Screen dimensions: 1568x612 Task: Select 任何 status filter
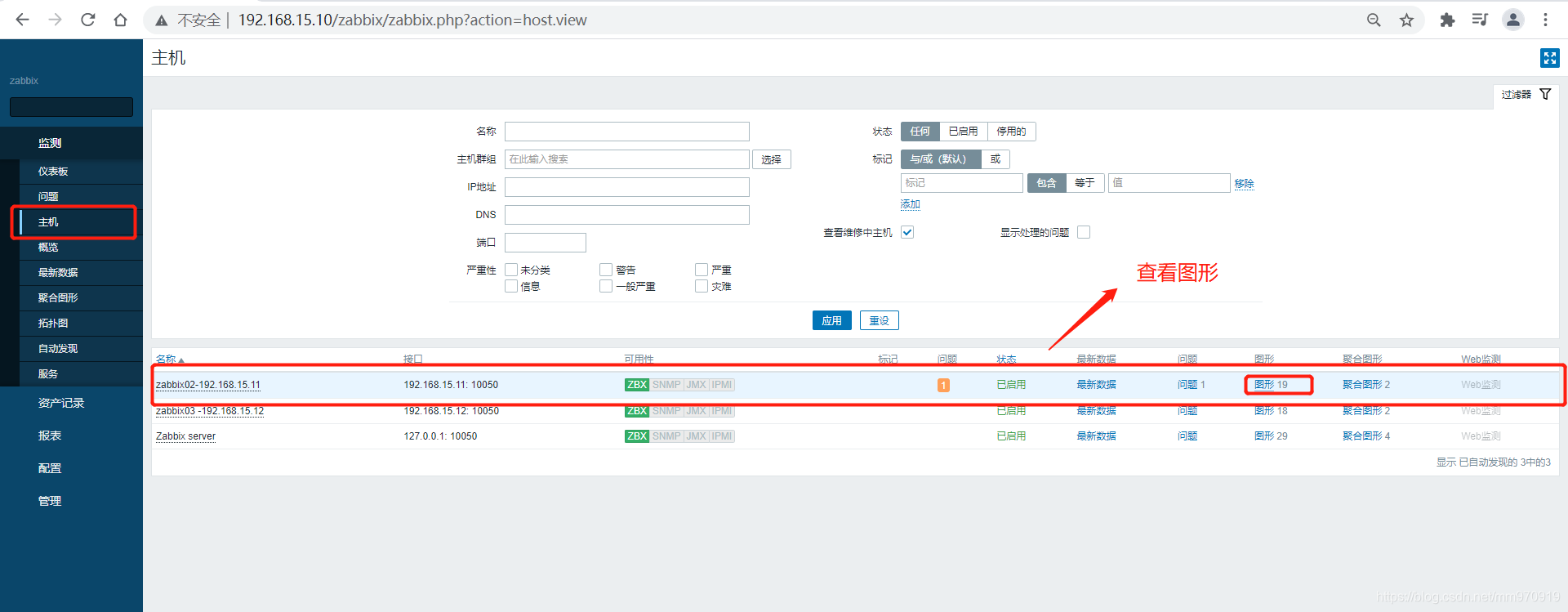coord(920,132)
